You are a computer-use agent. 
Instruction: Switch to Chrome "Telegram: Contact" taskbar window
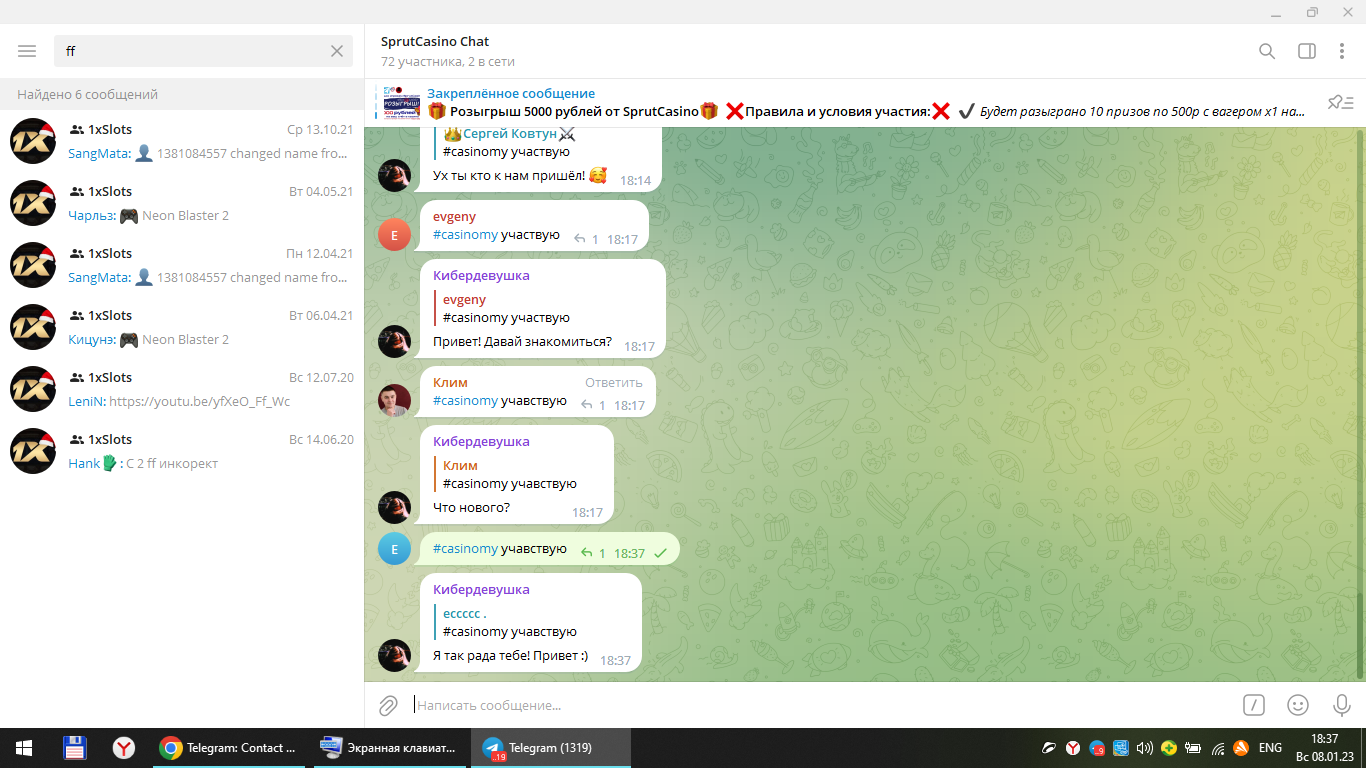228,748
